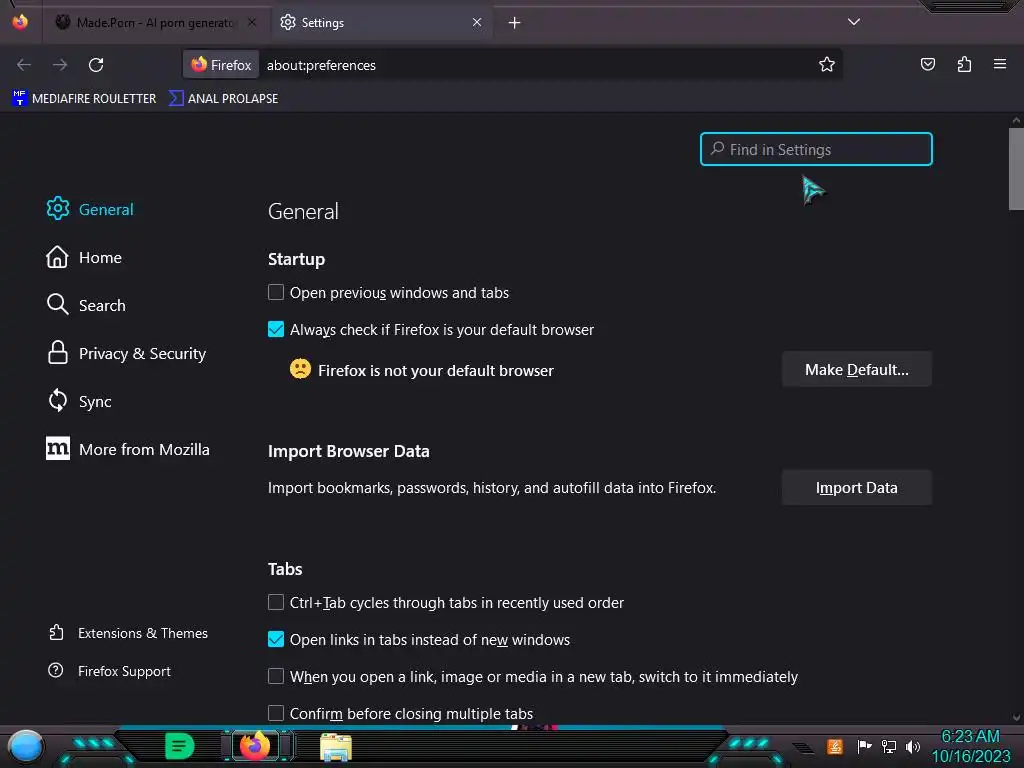Screen dimensions: 1024x768
Task: Click the scrollbar down arrow
Action: tap(1016, 718)
